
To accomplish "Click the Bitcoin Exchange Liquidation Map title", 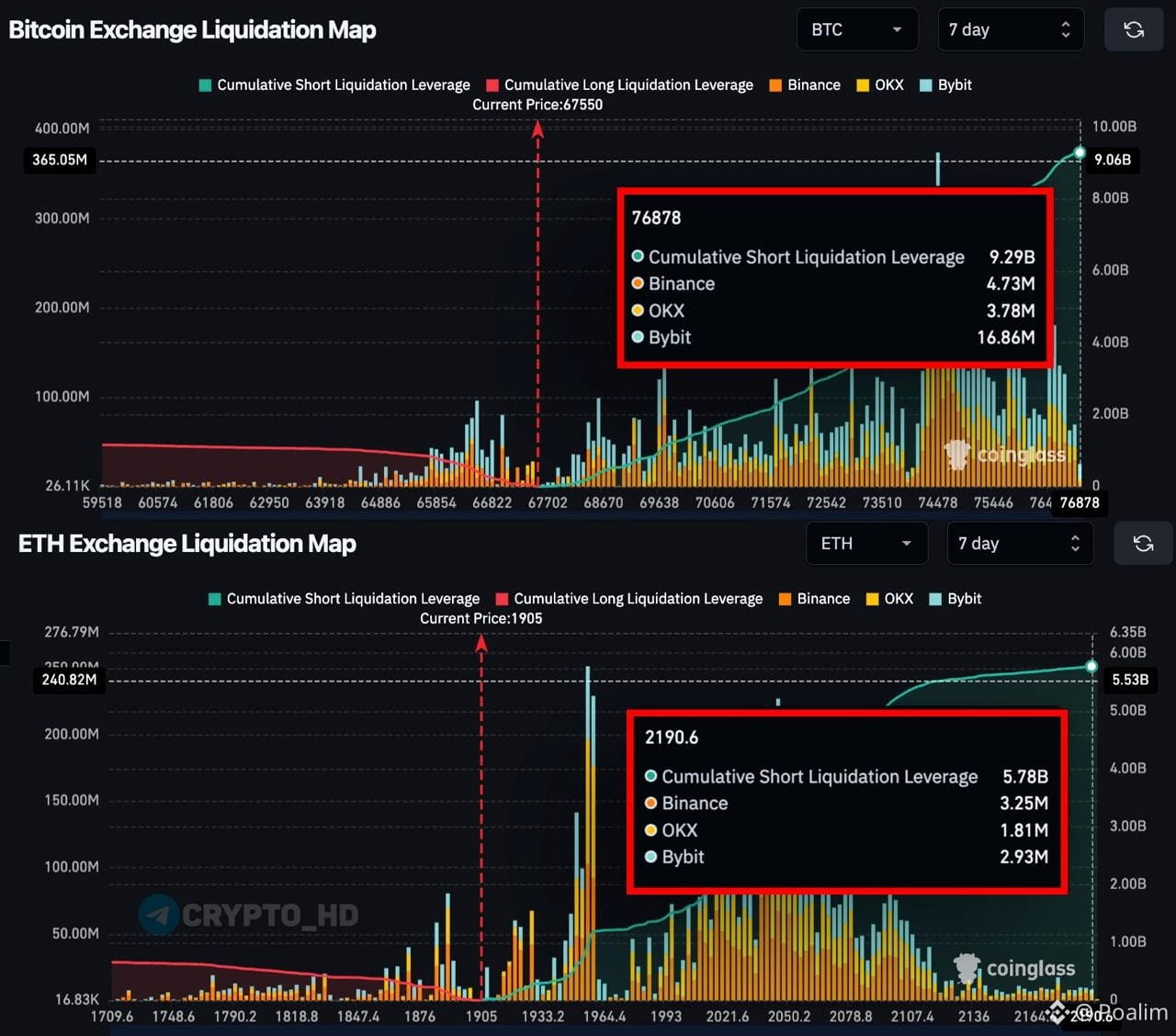I will 192,29.
